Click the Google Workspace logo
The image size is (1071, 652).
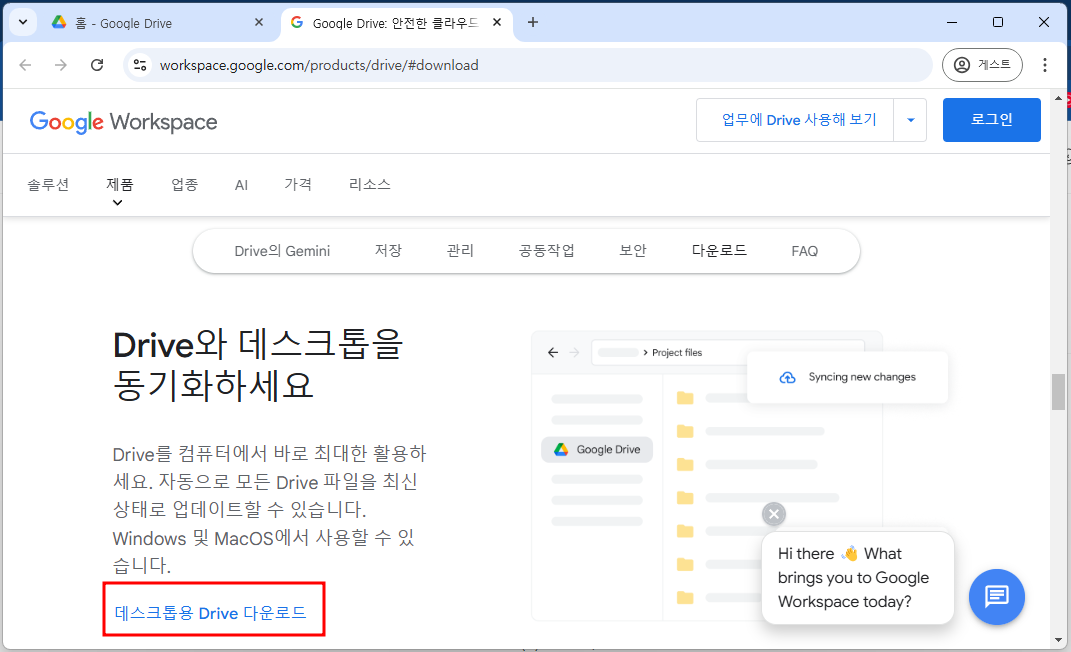tap(123, 122)
